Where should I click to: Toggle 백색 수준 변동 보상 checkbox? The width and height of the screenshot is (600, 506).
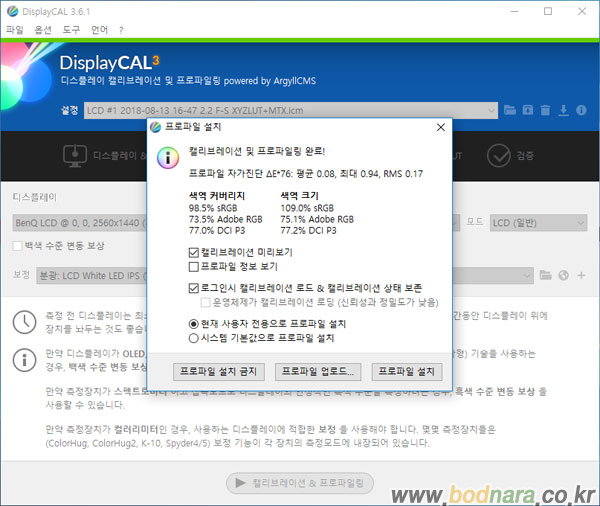coord(18,246)
